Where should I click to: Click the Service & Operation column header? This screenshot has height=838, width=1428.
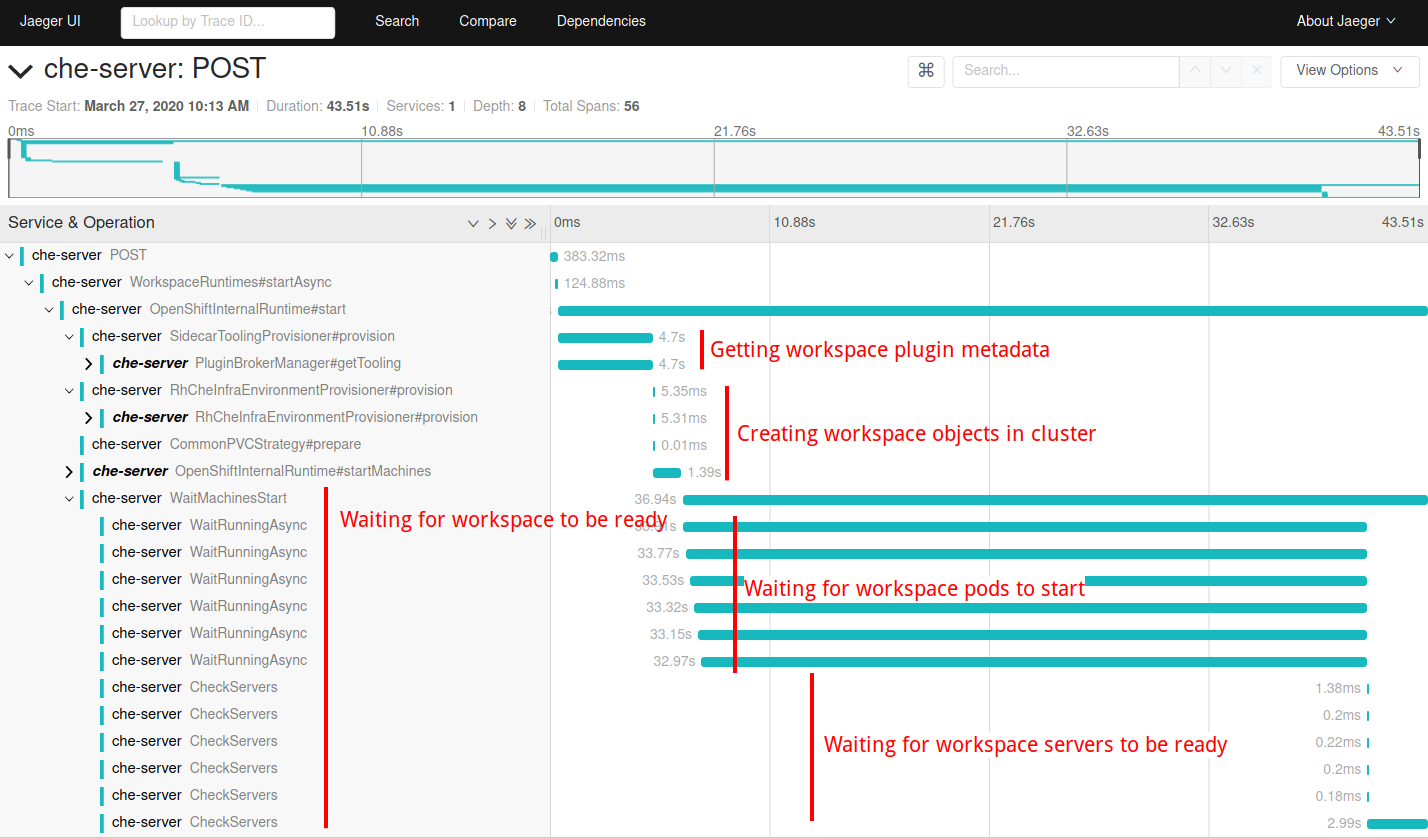(82, 223)
